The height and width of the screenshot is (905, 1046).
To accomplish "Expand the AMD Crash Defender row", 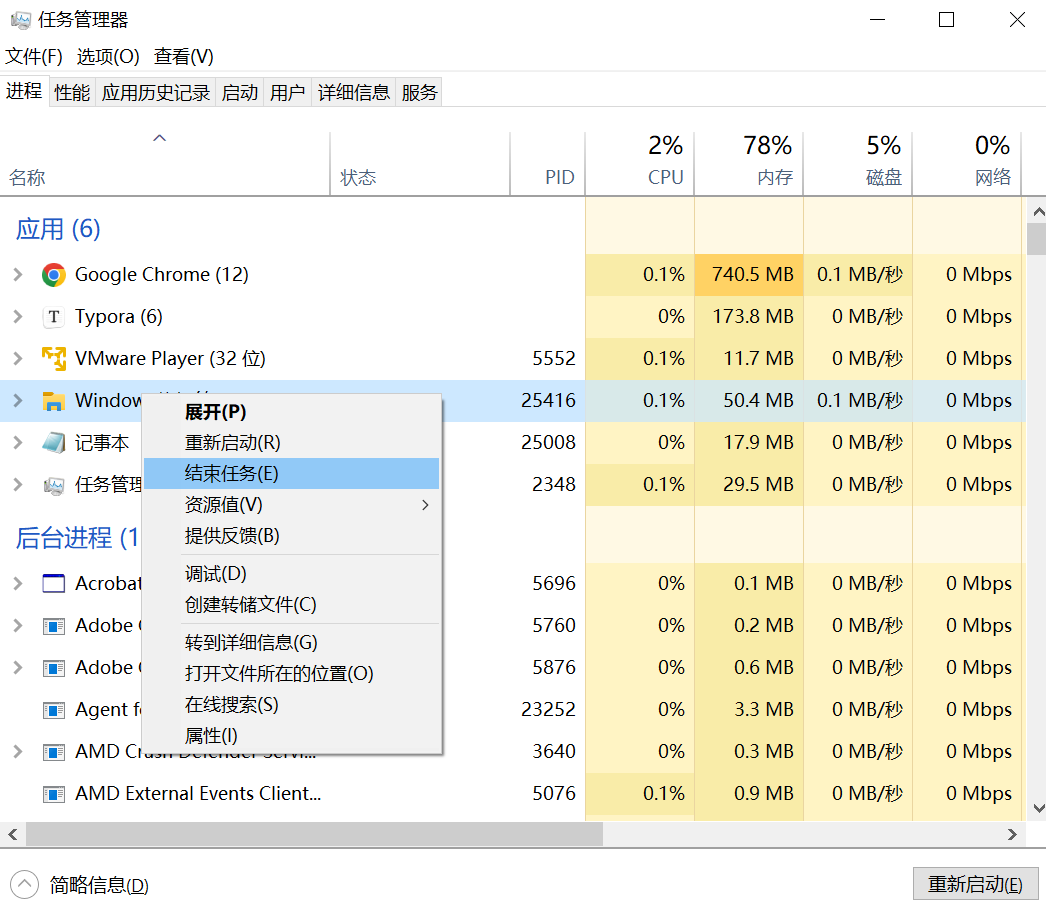I will tap(18, 752).
